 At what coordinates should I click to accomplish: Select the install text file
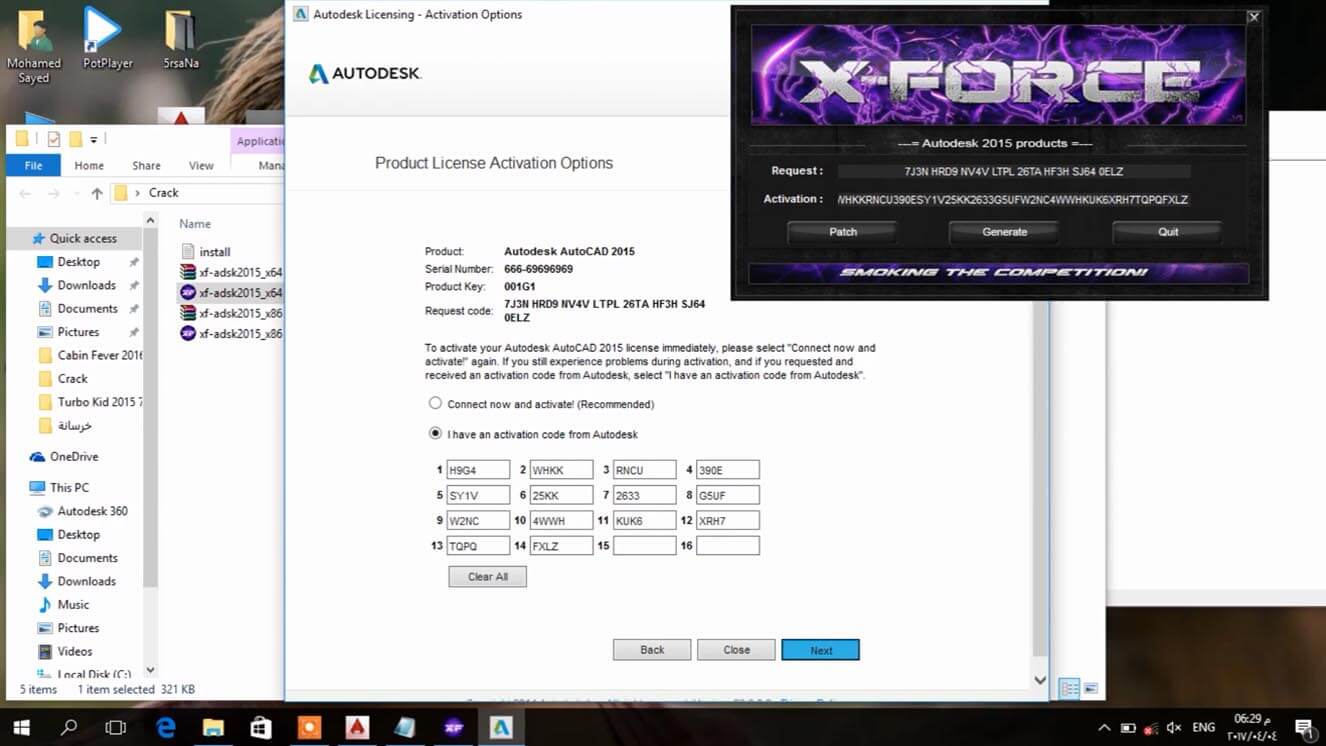(206, 252)
